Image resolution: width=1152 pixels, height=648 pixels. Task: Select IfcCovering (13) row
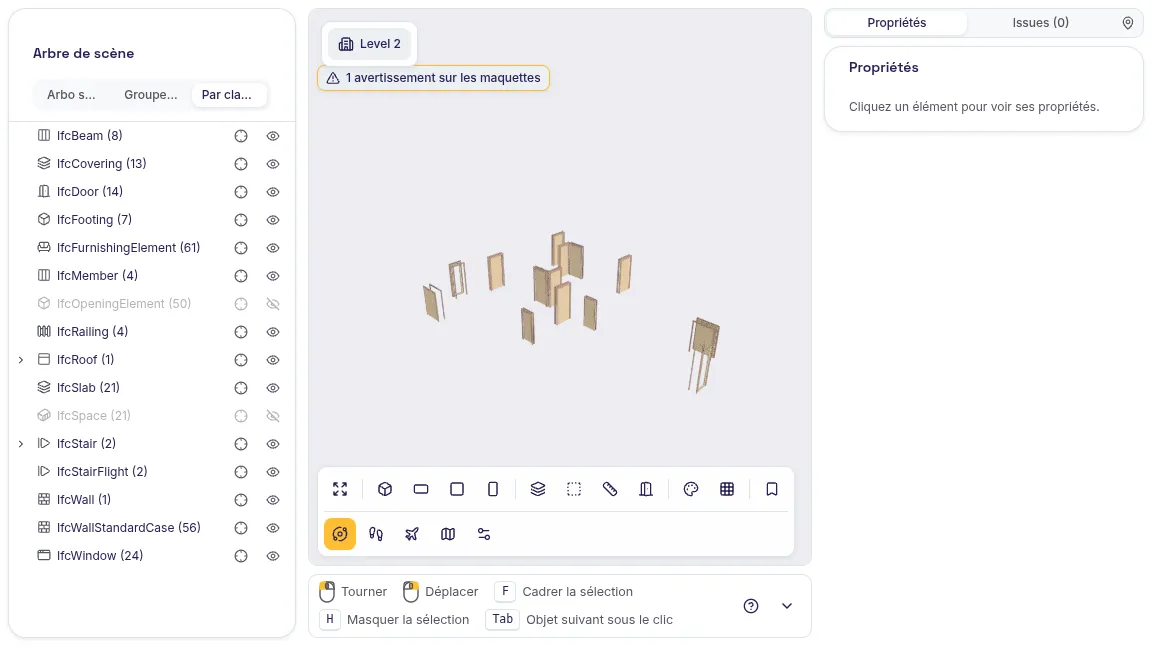point(152,164)
